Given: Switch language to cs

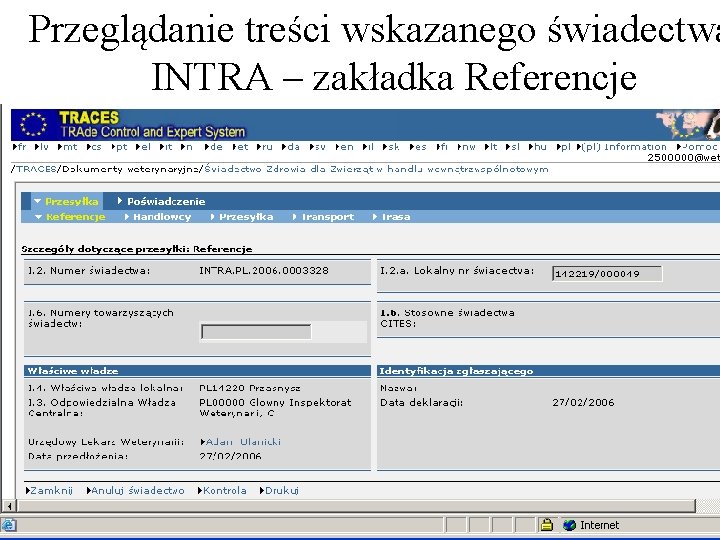Looking at the screenshot, I should coord(94,147).
